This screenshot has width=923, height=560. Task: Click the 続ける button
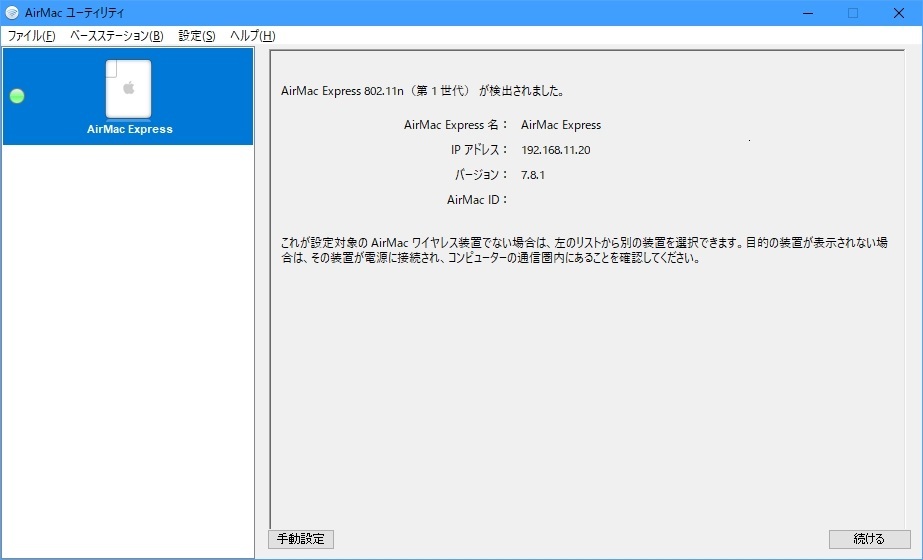tap(869, 539)
